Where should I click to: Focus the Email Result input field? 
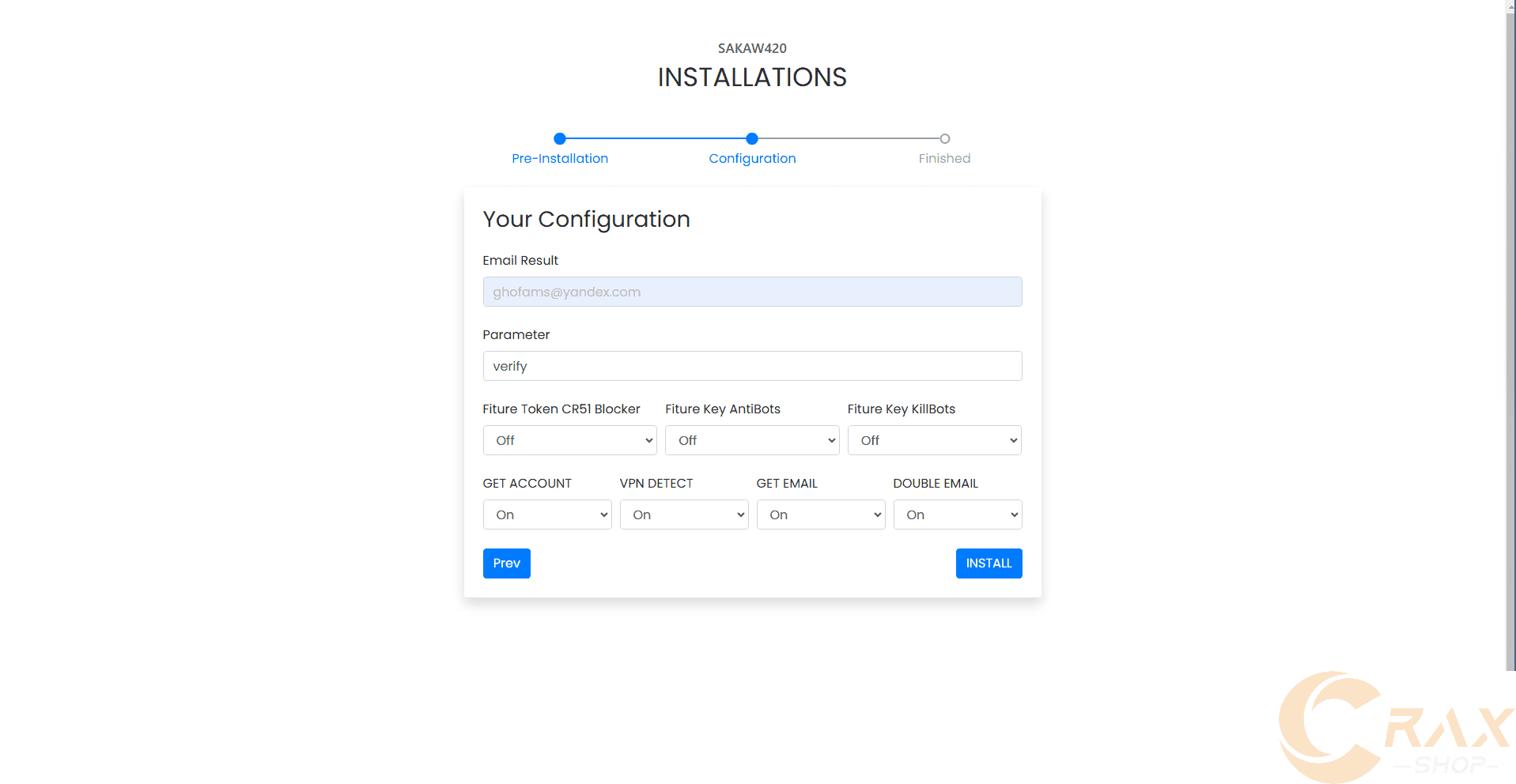pos(752,292)
